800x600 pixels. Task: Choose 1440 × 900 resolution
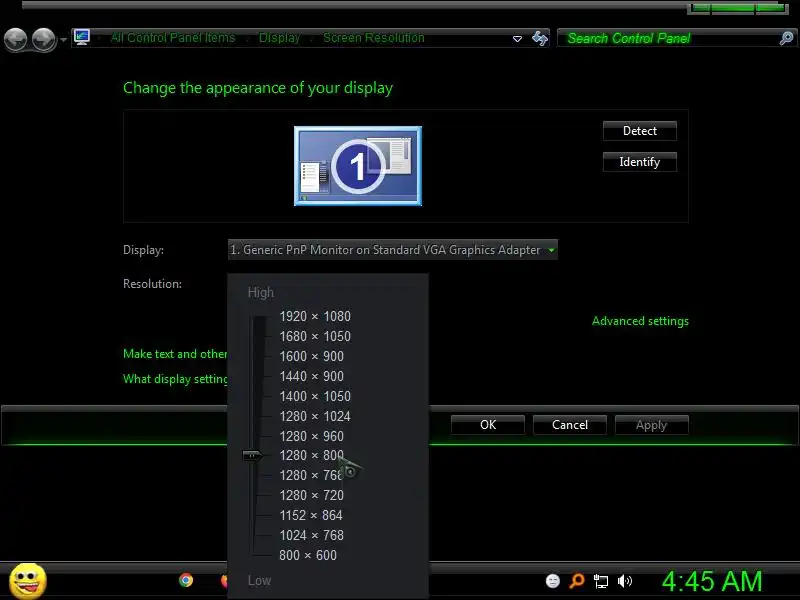point(311,376)
